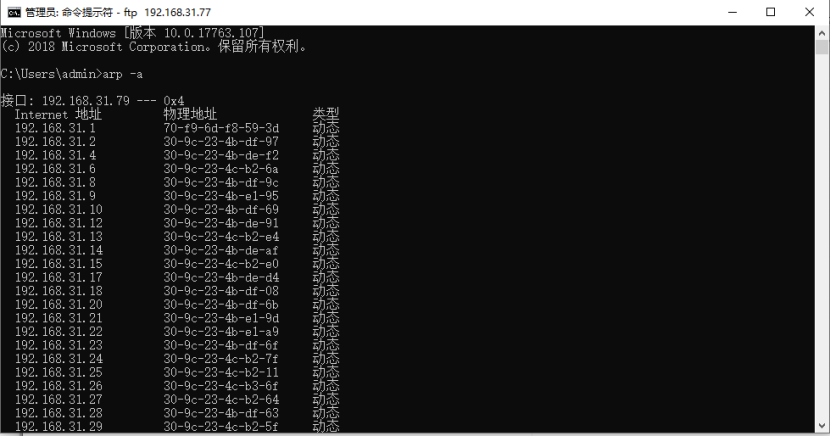Open the command prompt system menu icon
The height and width of the screenshot is (436, 830).
pos(14,12)
